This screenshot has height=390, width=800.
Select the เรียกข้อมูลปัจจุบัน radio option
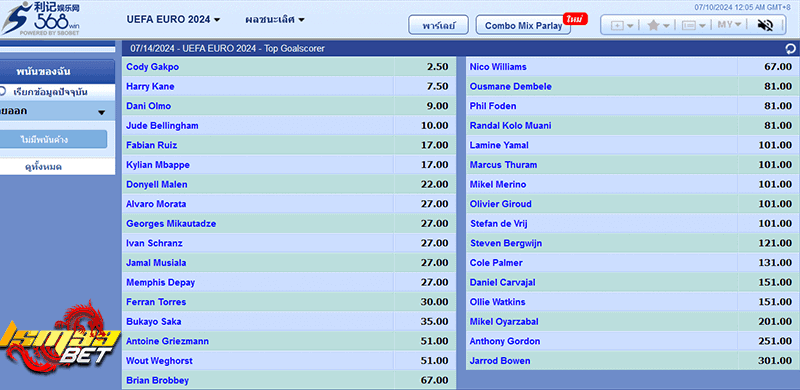coord(3,92)
